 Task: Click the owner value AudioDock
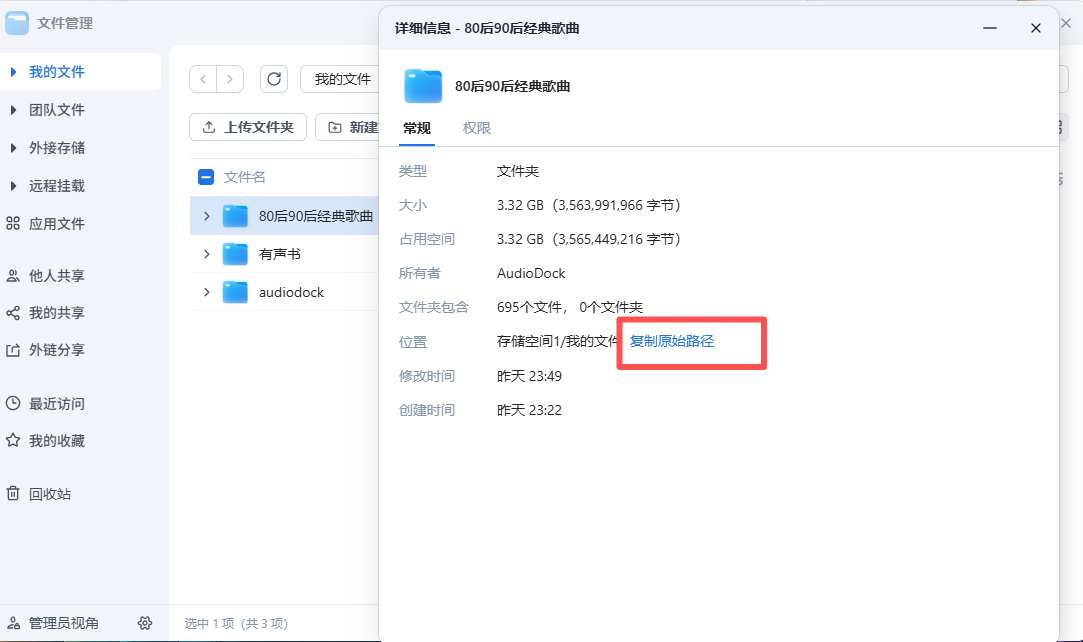pos(531,273)
